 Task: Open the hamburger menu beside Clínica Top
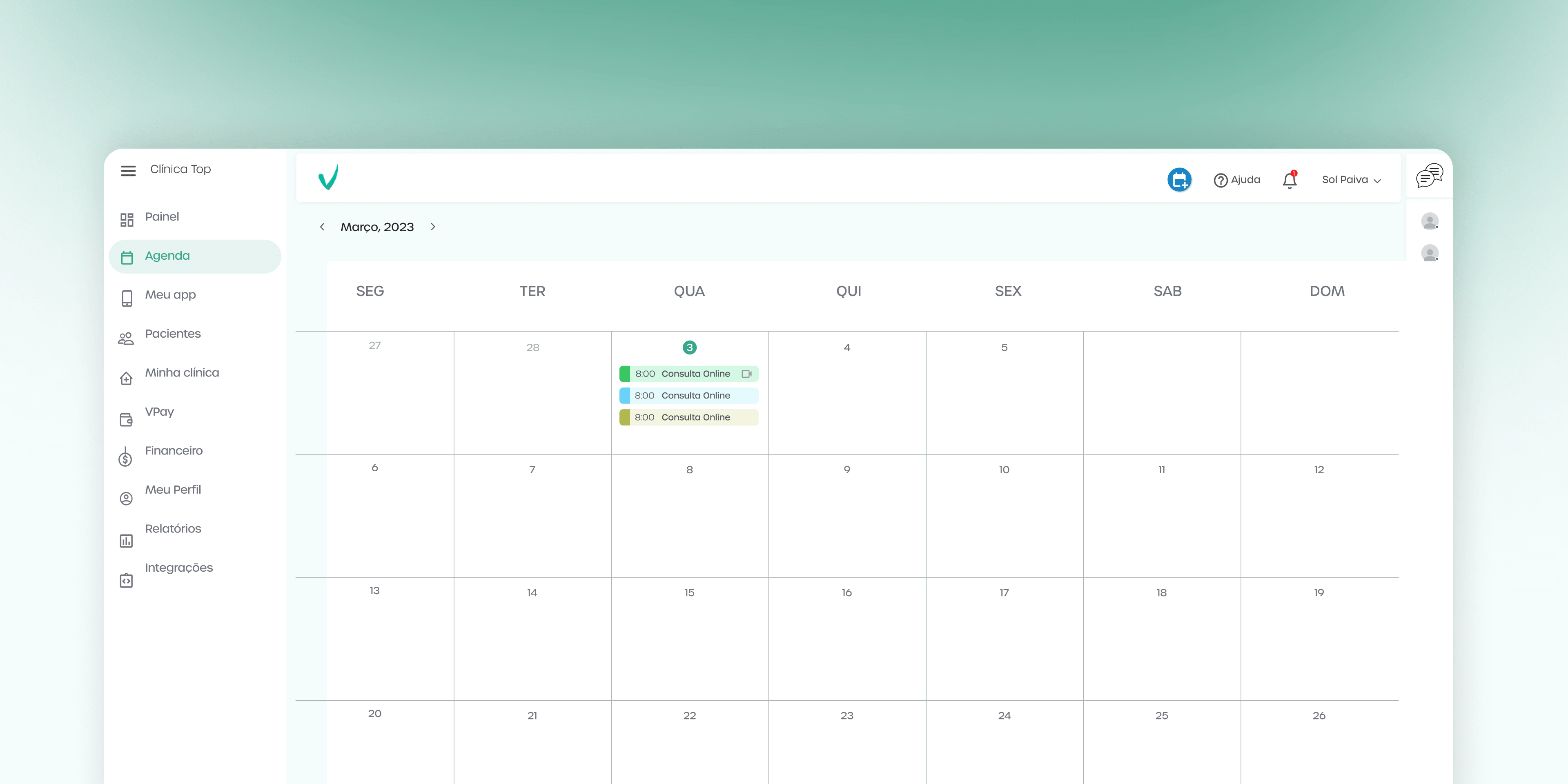point(128,170)
